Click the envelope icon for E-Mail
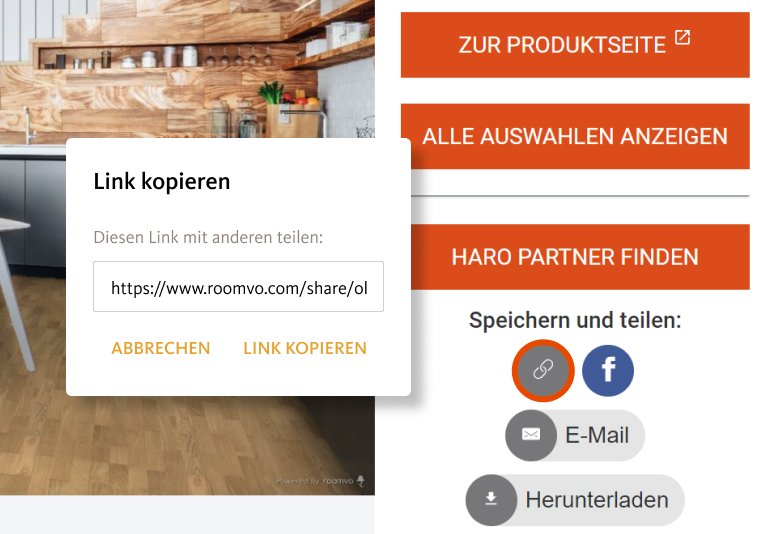This screenshot has height=534, width=762. pyautogui.click(x=531, y=434)
